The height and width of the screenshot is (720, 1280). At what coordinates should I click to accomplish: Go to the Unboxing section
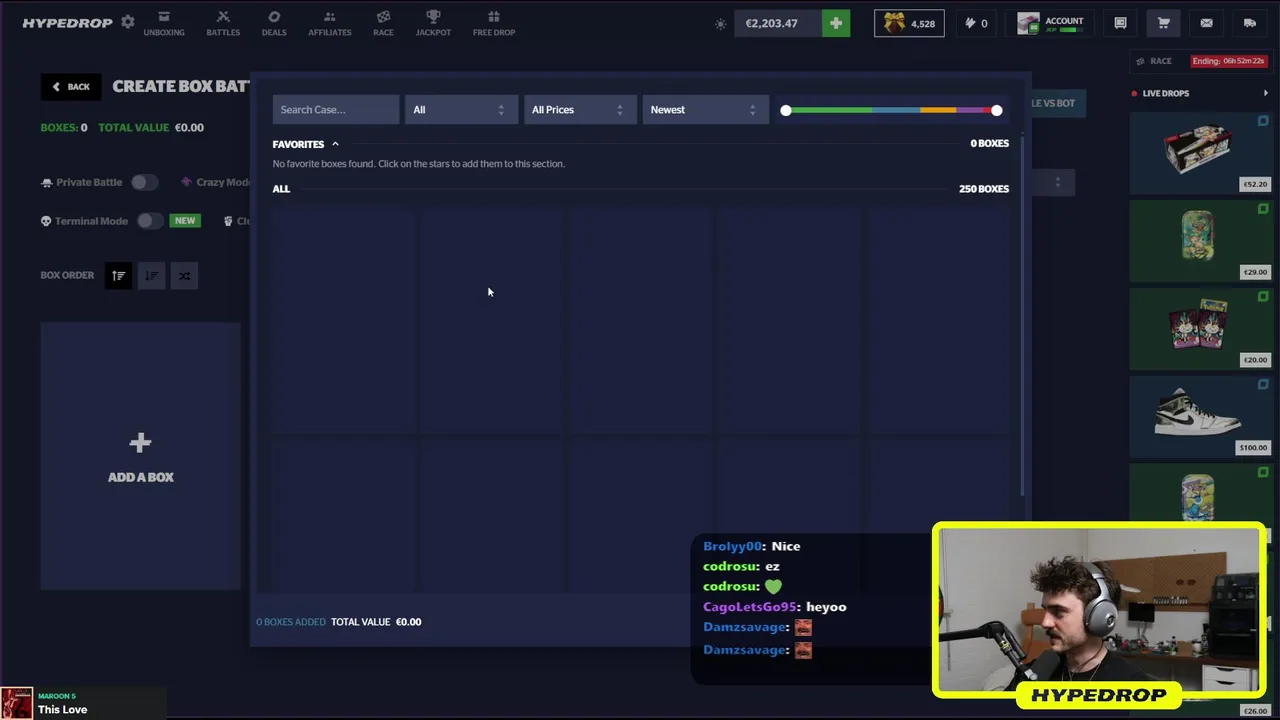(x=164, y=24)
